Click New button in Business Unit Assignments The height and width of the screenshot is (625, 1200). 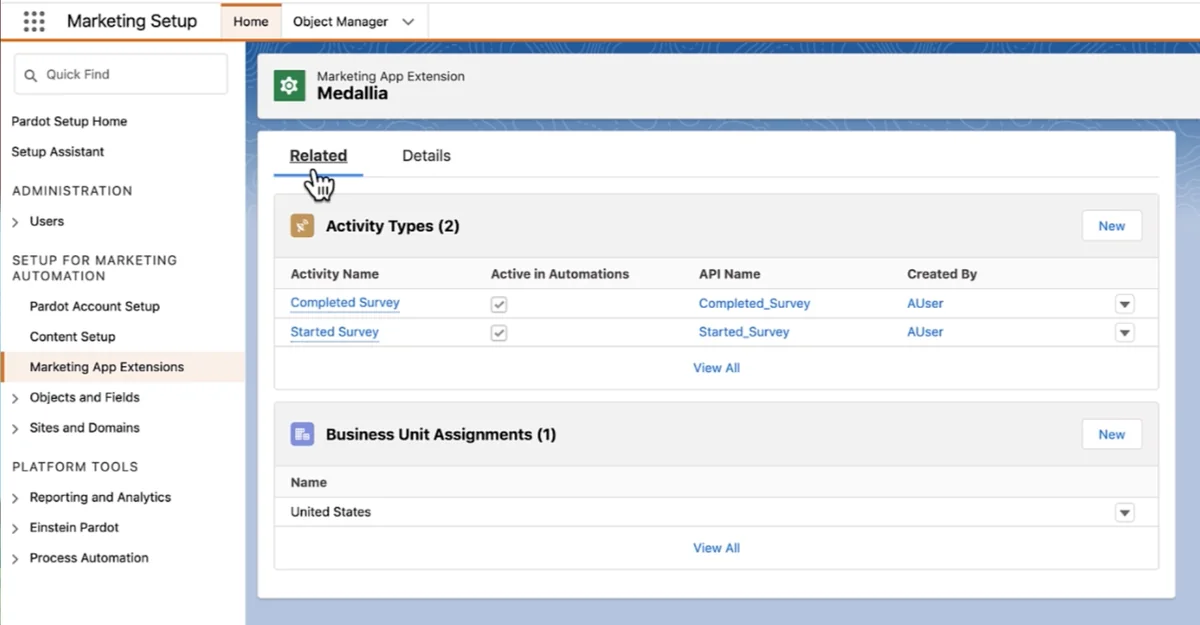[x=1112, y=434]
